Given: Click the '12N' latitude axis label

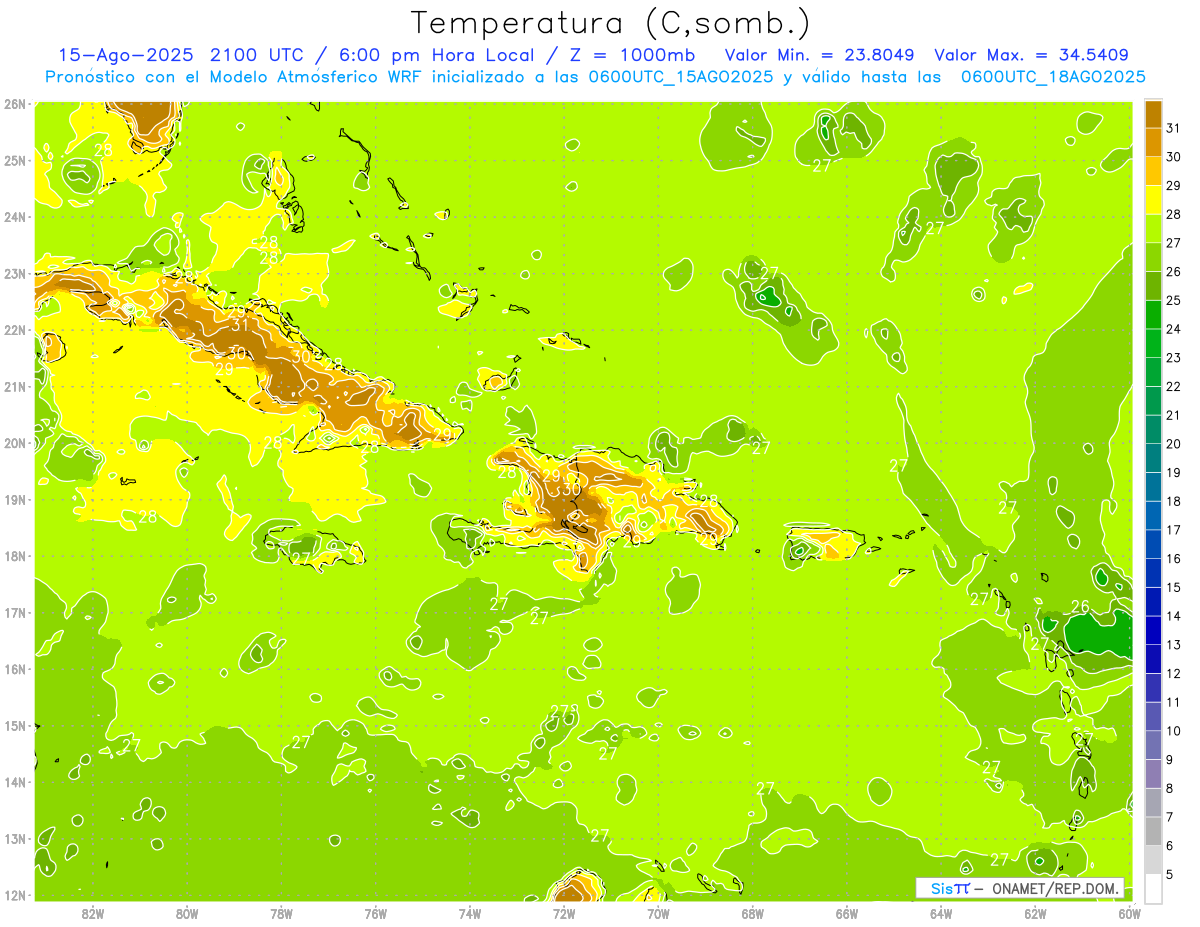Looking at the screenshot, I should point(15,895).
